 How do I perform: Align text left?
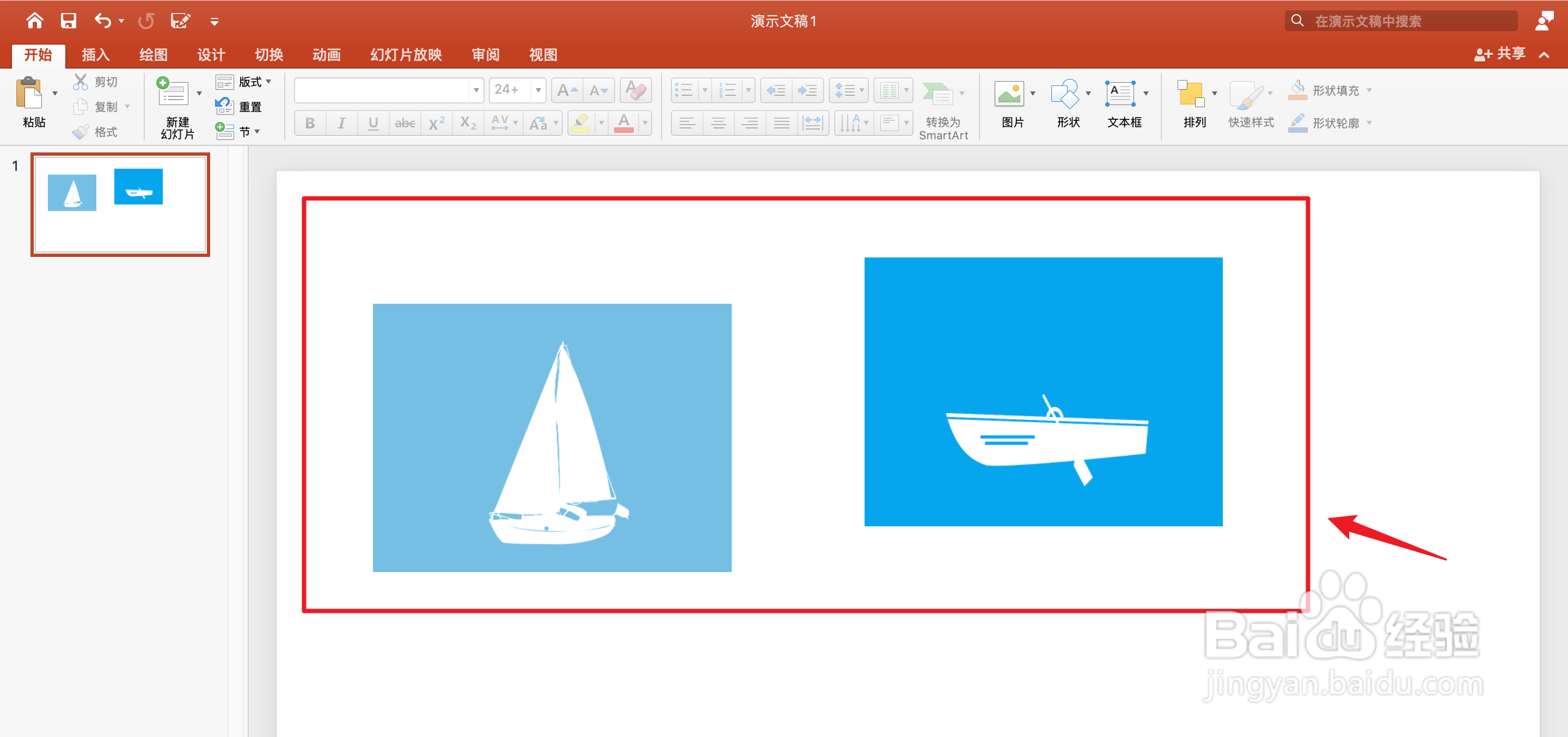coord(687,124)
